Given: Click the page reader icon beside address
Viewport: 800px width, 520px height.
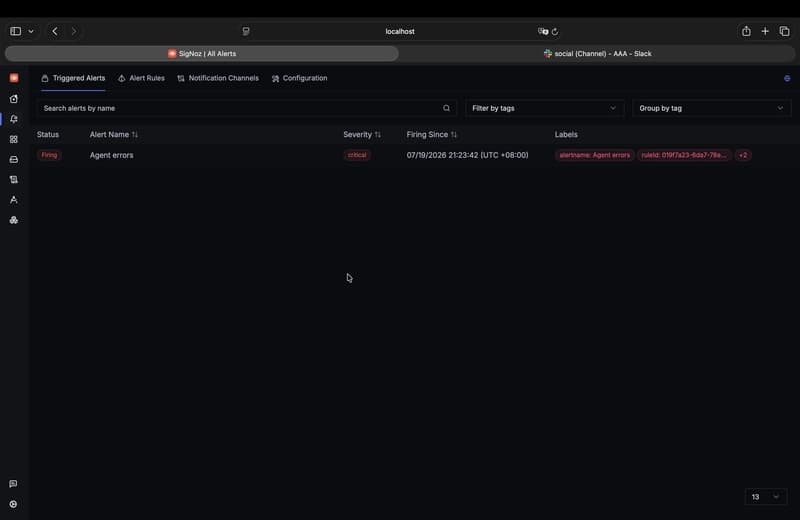Looking at the screenshot, I should pos(246,31).
